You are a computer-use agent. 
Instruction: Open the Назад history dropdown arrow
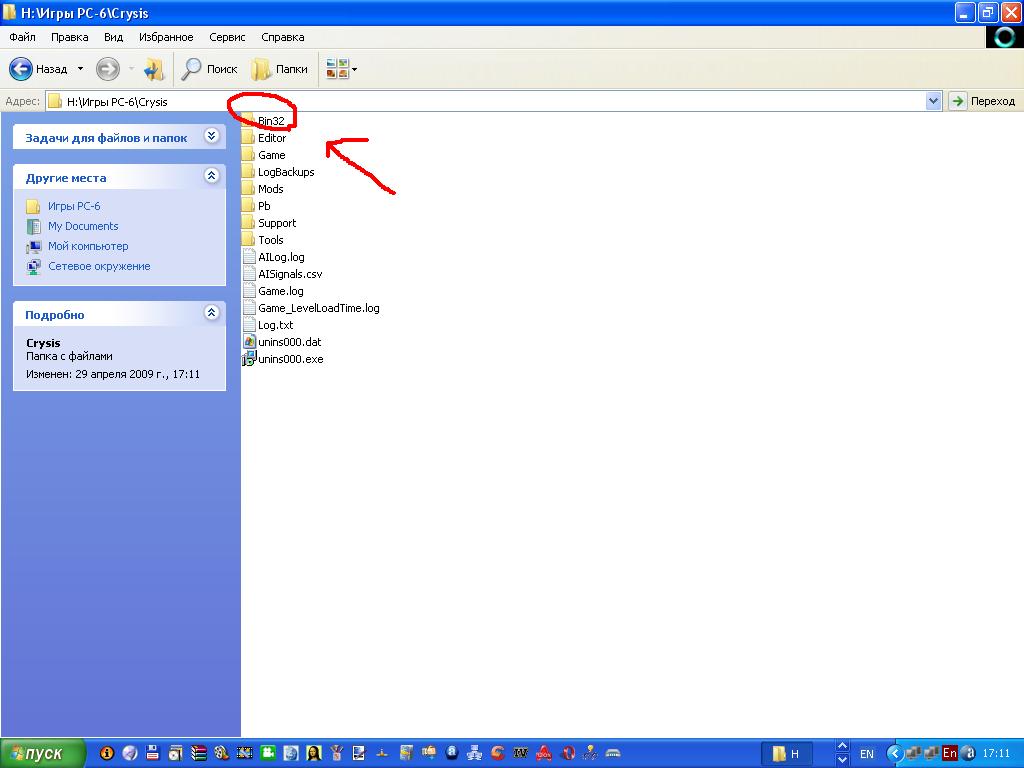pos(80,69)
